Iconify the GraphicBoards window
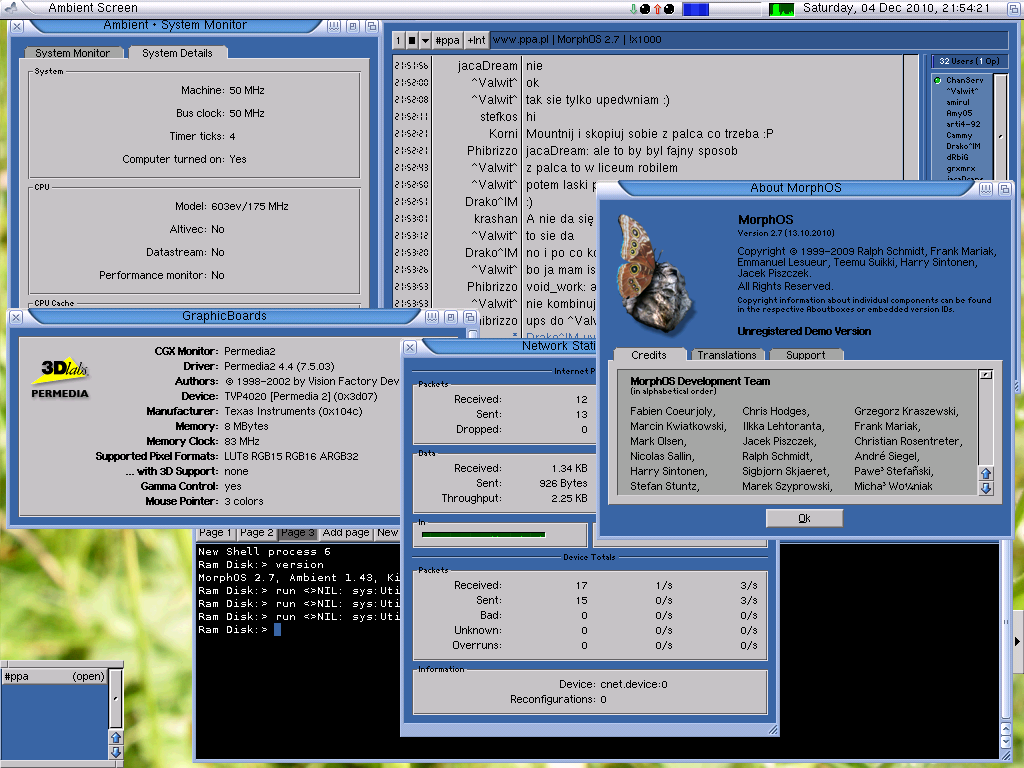The height and width of the screenshot is (768, 1024). tap(432, 317)
